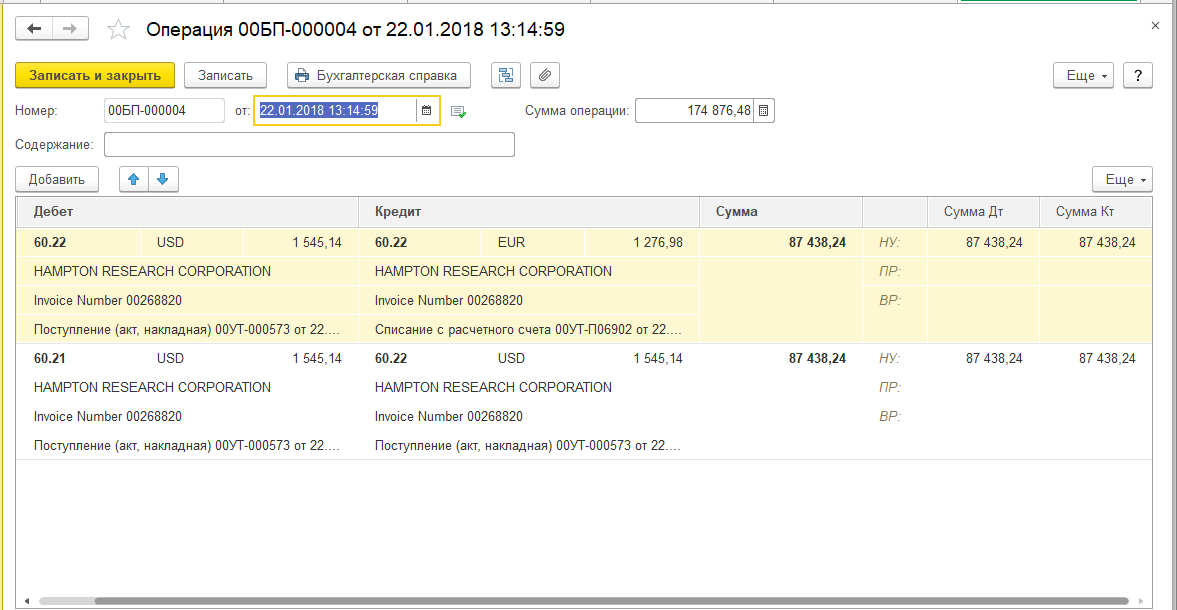Open calculator for Сумма операции field
This screenshot has height=610, width=1177.
(x=764, y=111)
